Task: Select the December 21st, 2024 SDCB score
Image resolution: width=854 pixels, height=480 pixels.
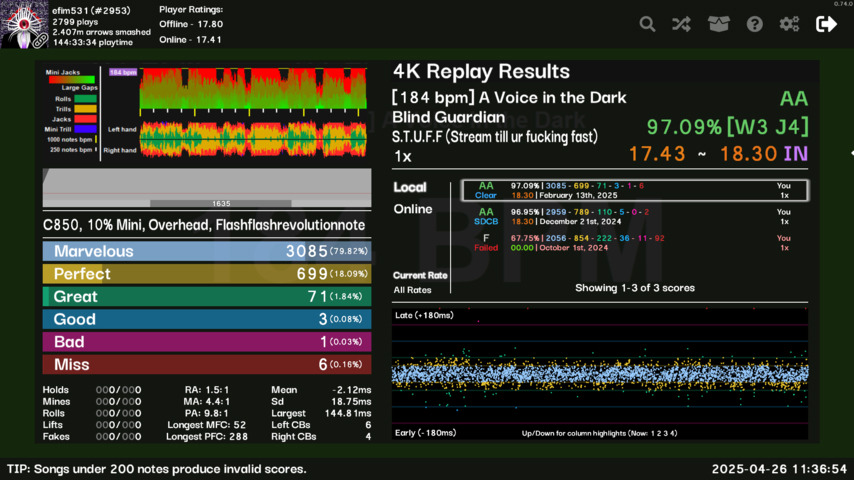Action: click(x=634, y=217)
